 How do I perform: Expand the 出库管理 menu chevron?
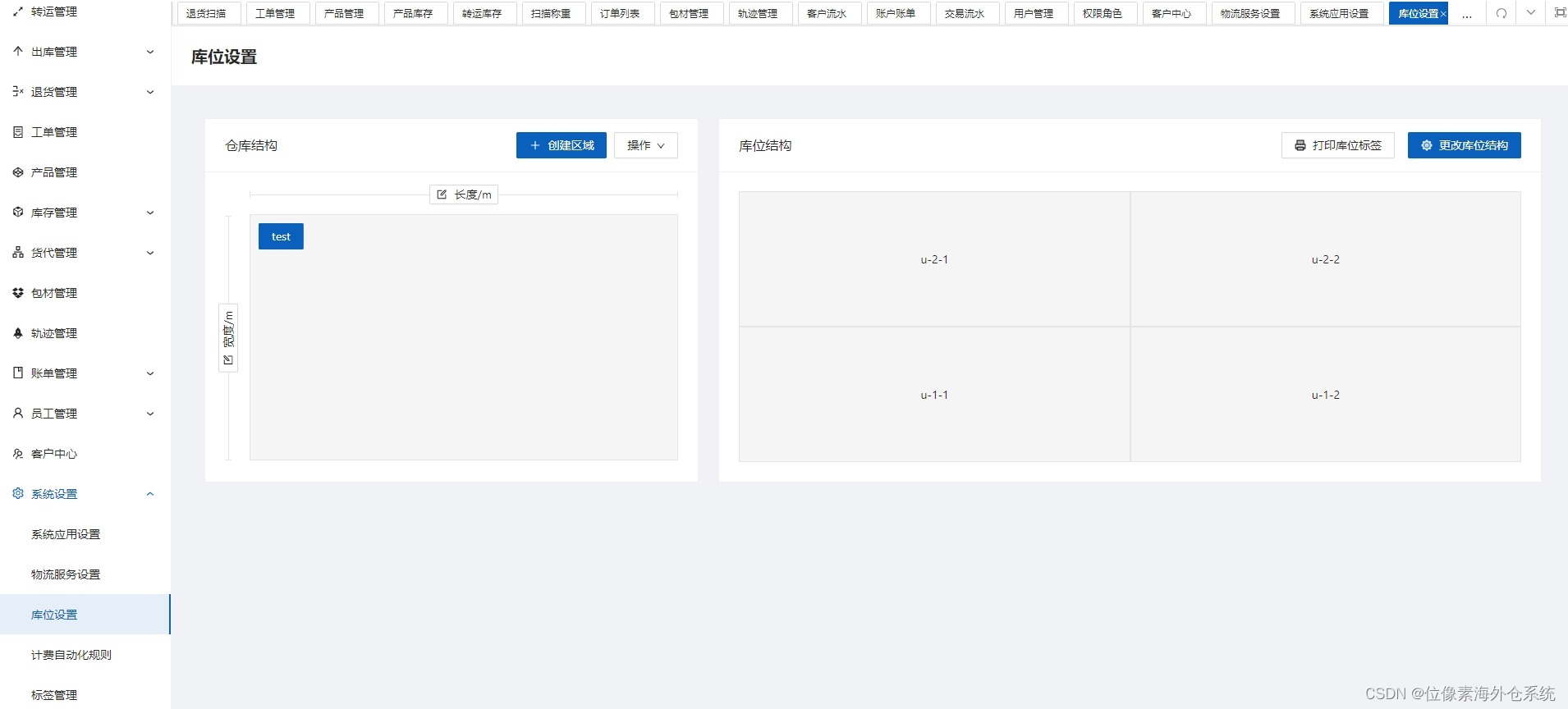click(x=150, y=52)
